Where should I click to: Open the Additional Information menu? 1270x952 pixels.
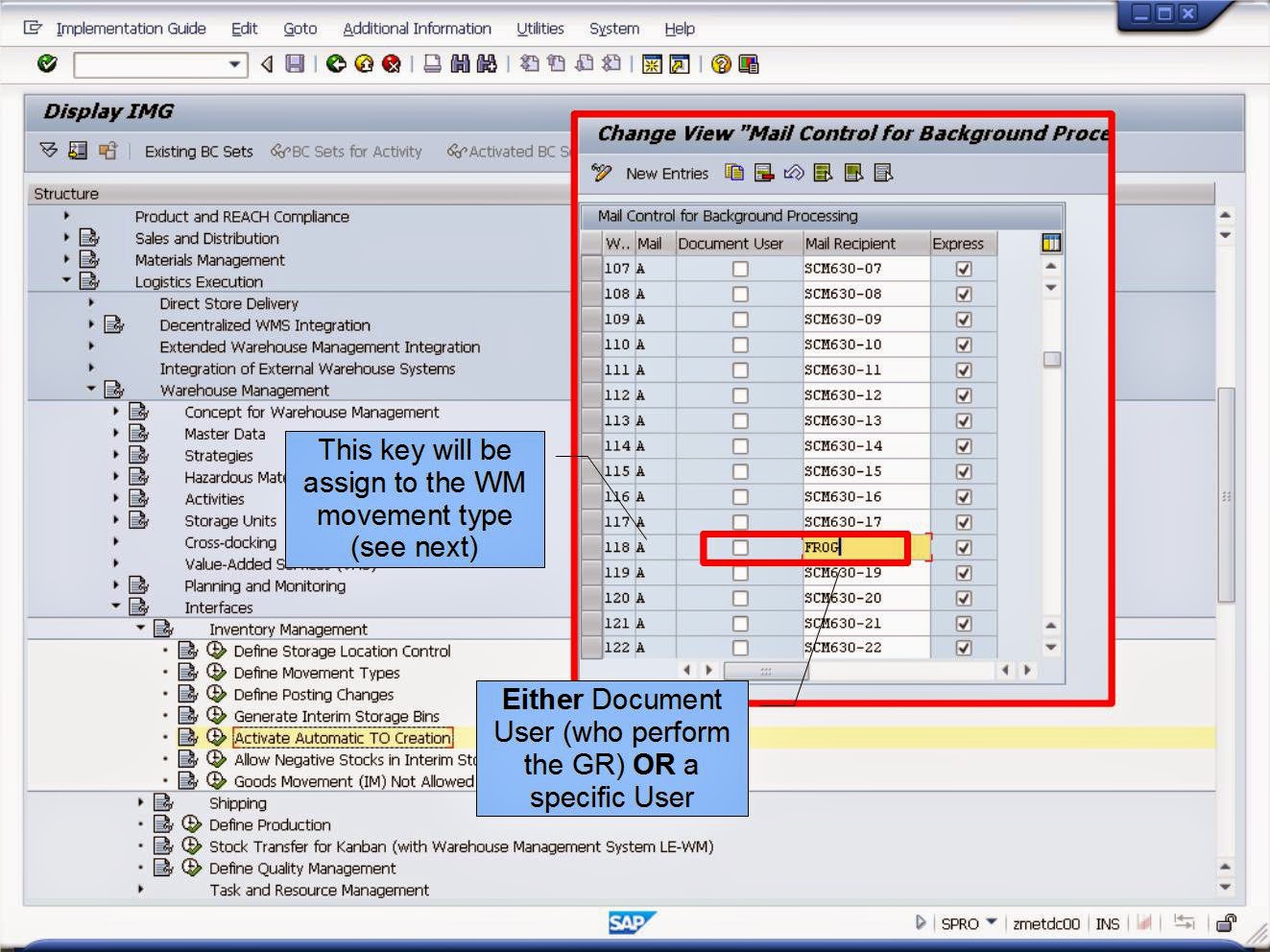pos(417,29)
